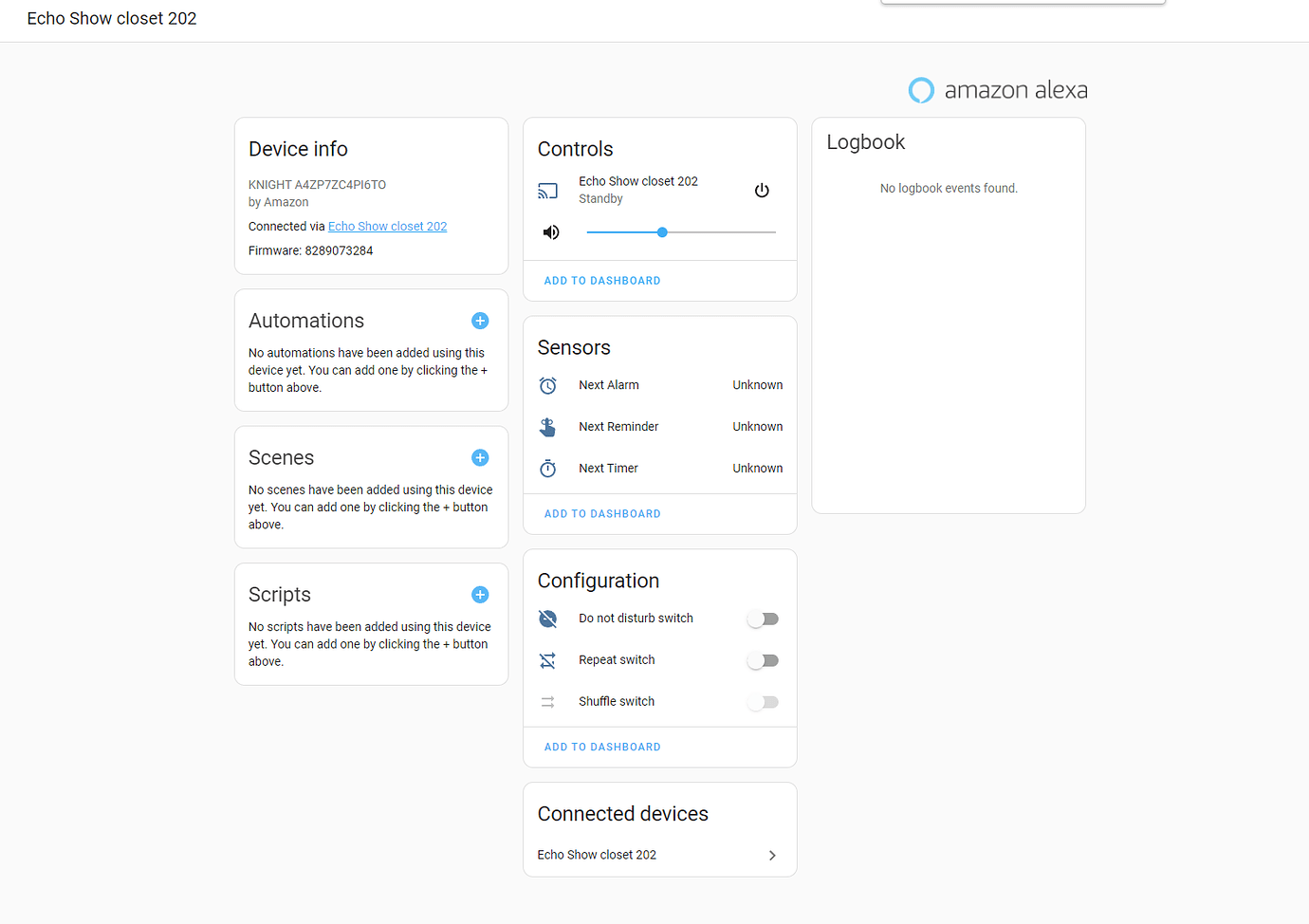The image size is (1309, 924).
Task: Click the Shuffle switch icon
Action: tap(548, 702)
